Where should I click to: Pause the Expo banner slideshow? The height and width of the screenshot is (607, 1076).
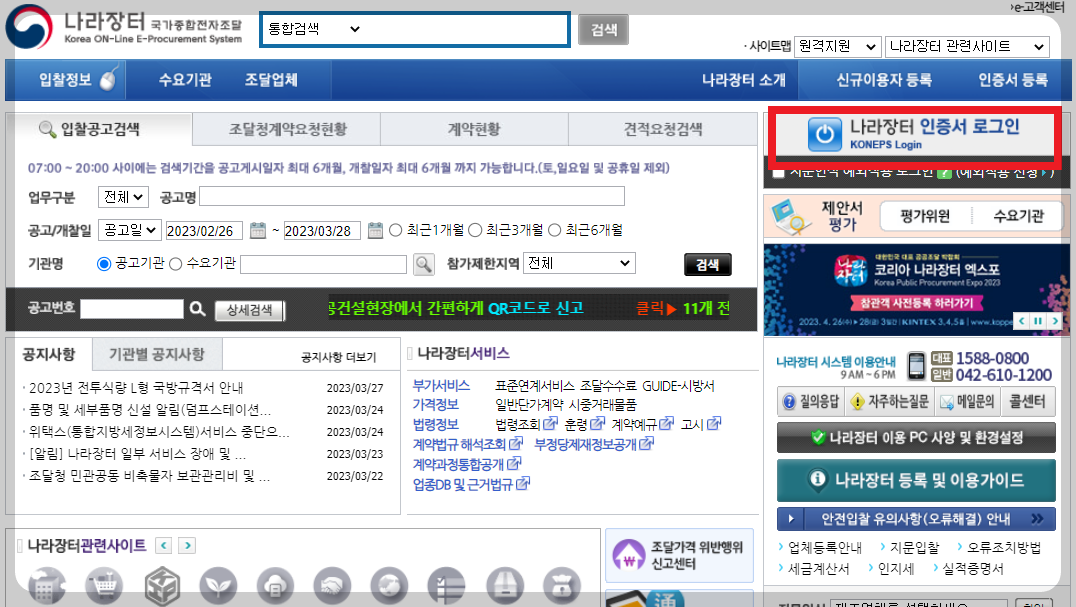[1038, 320]
